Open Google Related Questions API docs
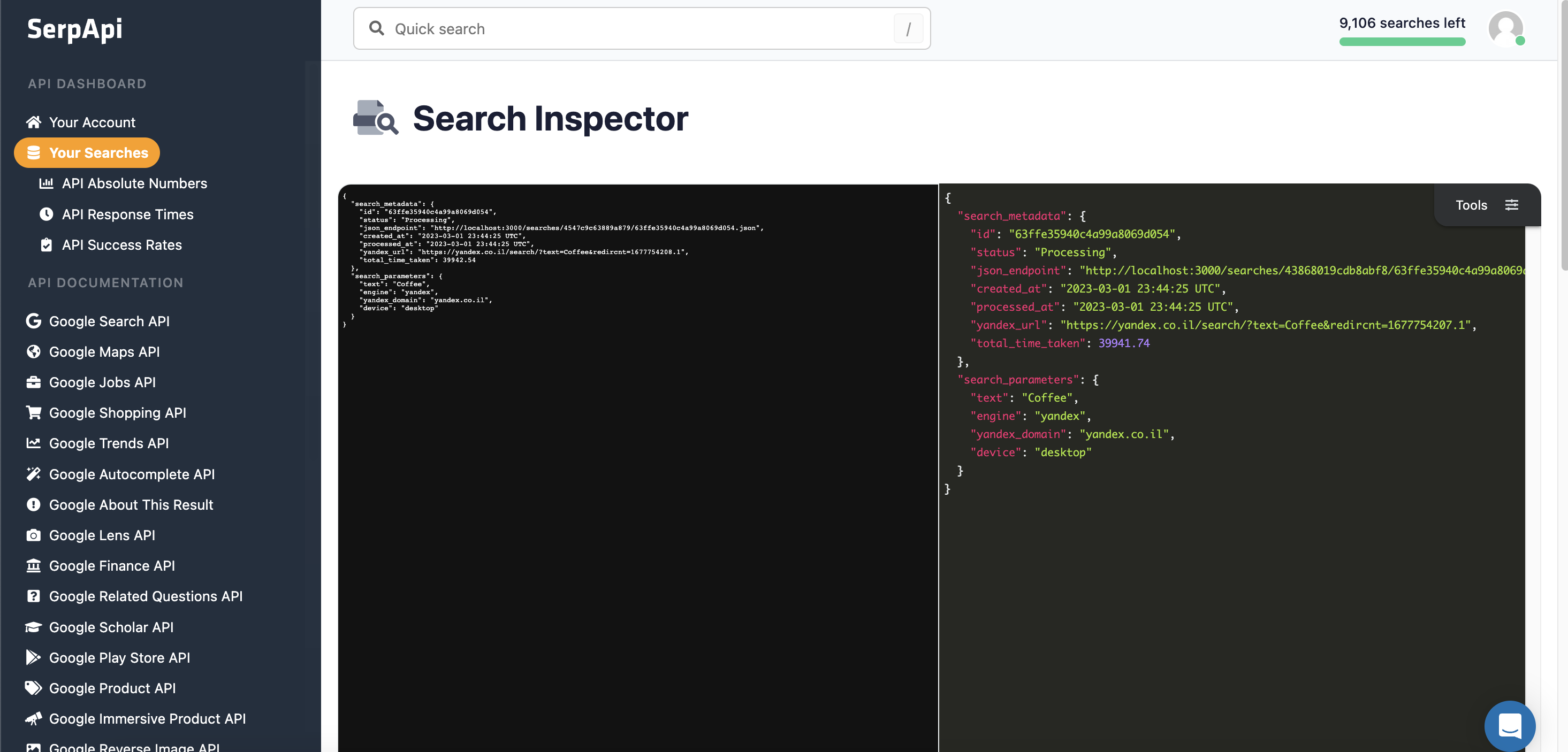Image resolution: width=1568 pixels, height=752 pixels. tap(146, 596)
